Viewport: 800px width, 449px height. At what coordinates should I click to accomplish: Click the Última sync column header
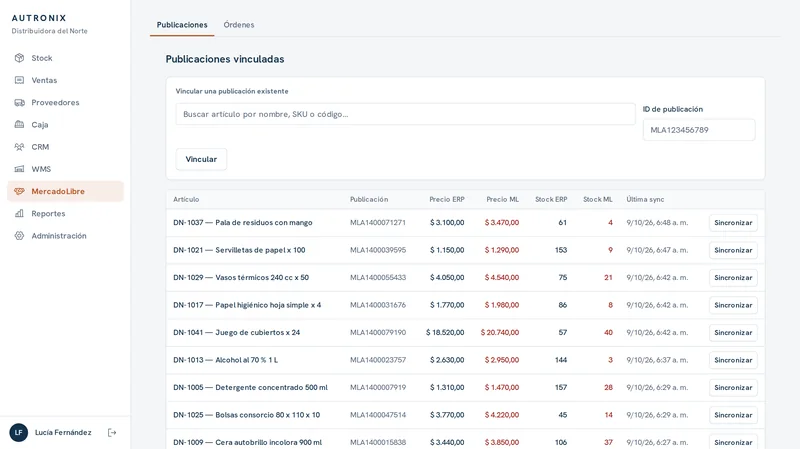tap(645, 199)
